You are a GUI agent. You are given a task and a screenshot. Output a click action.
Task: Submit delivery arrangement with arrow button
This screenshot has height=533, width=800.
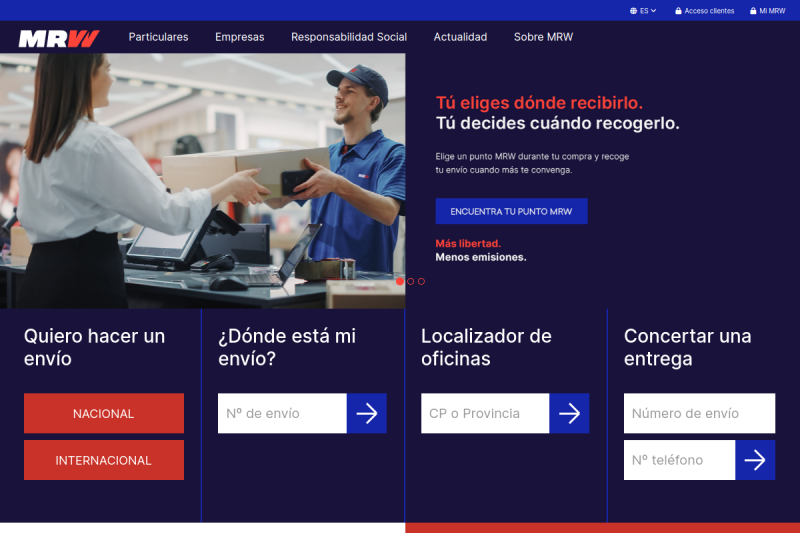tap(755, 460)
